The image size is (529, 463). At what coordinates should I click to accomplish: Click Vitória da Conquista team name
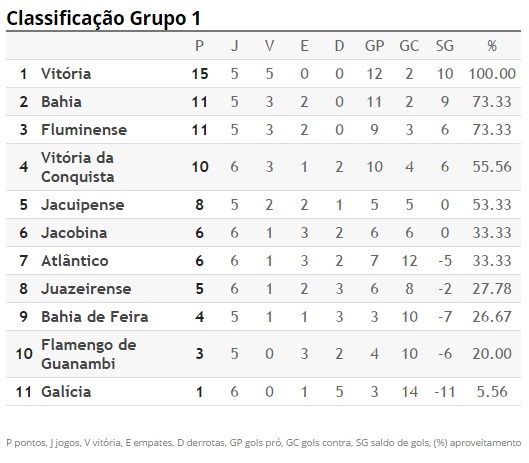pyautogui.click(x=78, y=167)
